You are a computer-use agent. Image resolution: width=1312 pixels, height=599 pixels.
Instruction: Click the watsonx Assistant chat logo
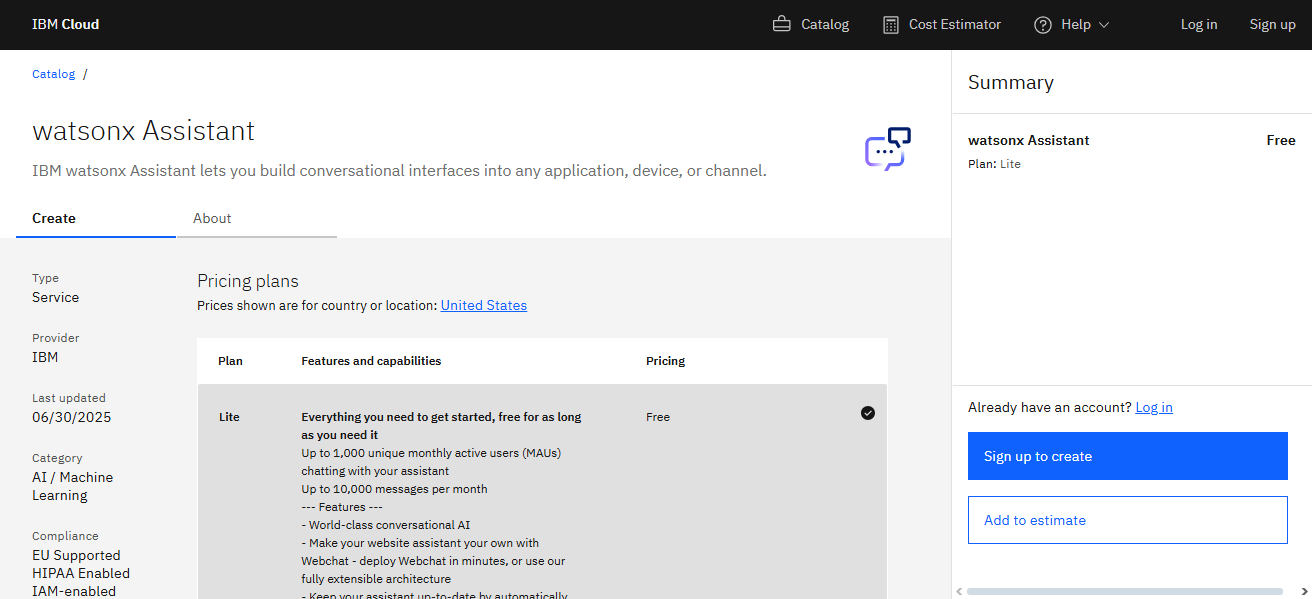[888, 149]
